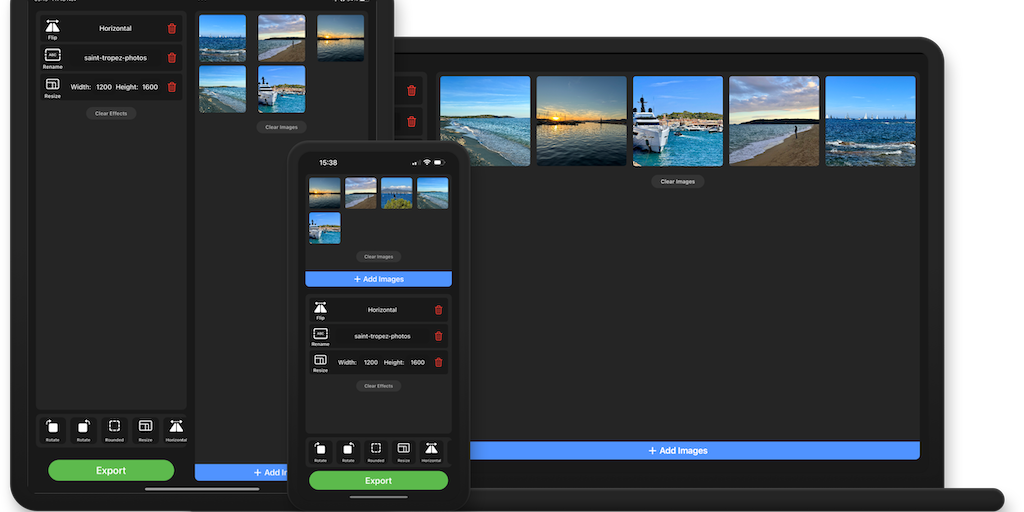Viewport: 1024px width, 512px height.
Task: Tap the Resize tool on the phone toolbar
Action: tap(403, 452)
